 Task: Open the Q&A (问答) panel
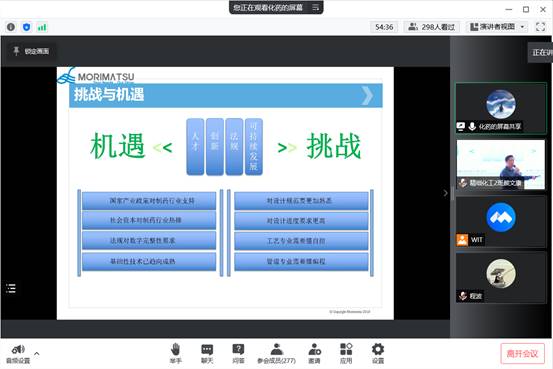238,353
